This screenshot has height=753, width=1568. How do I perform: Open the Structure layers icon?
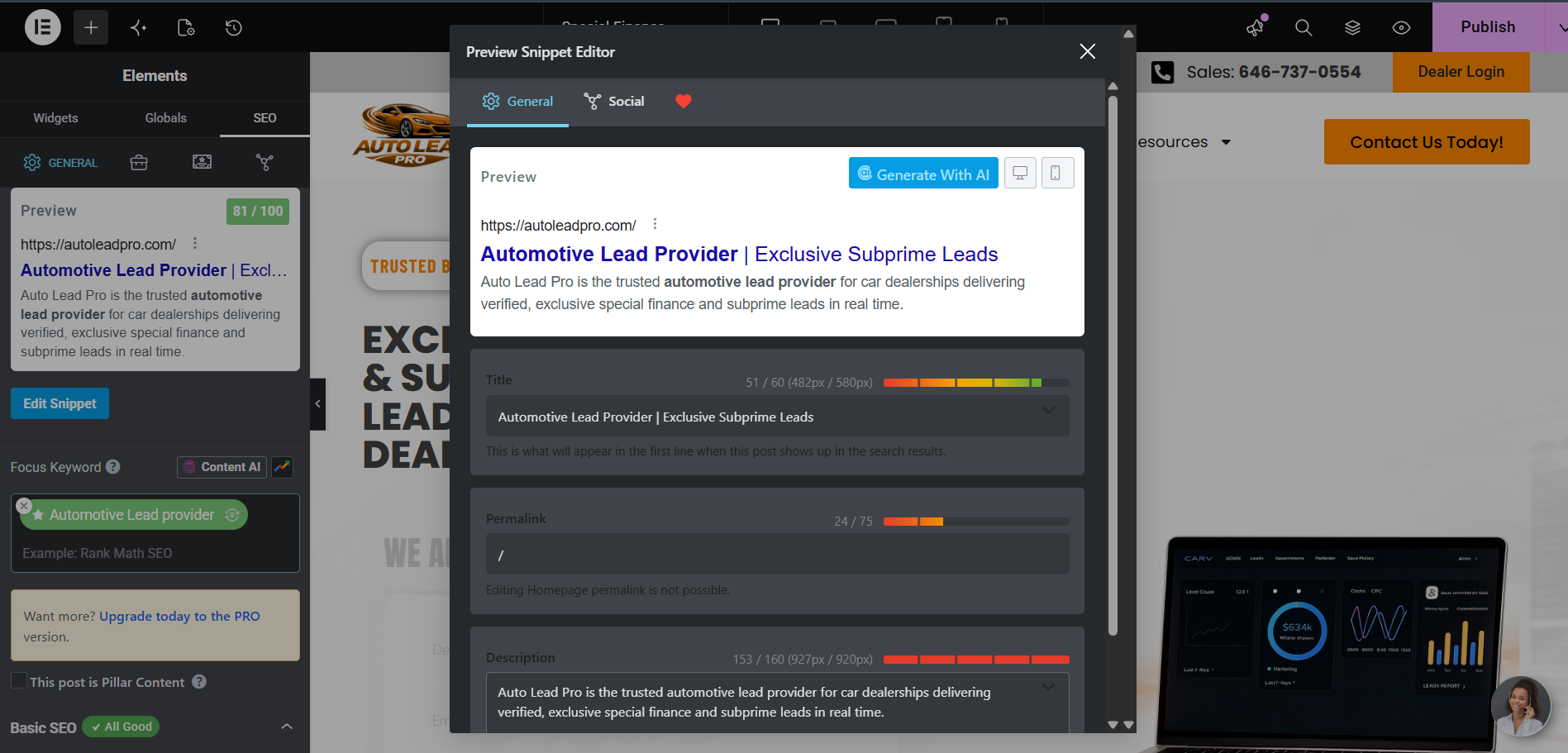point(1352,27)
